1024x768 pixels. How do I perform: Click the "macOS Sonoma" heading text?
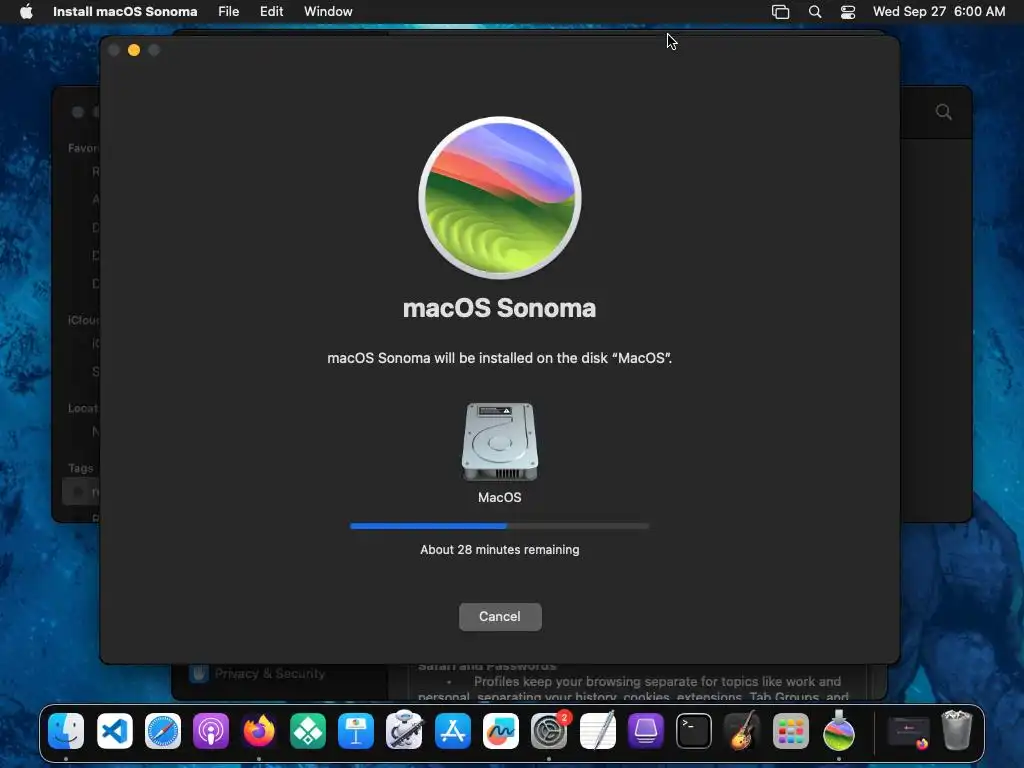point(500,308)
